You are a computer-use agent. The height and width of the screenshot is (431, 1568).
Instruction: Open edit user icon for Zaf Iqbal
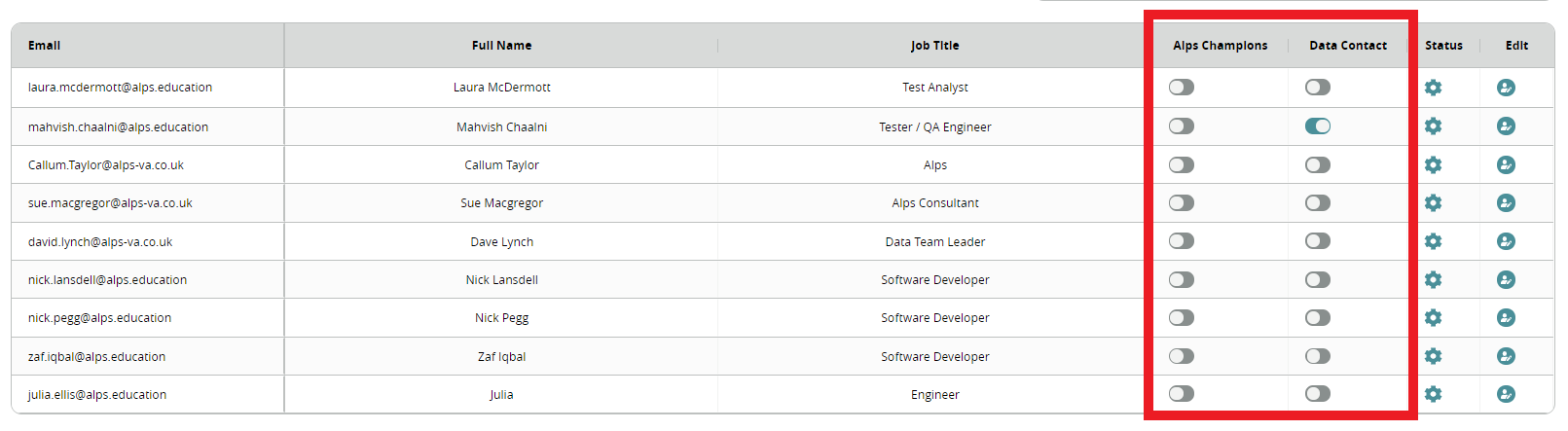1506,356
